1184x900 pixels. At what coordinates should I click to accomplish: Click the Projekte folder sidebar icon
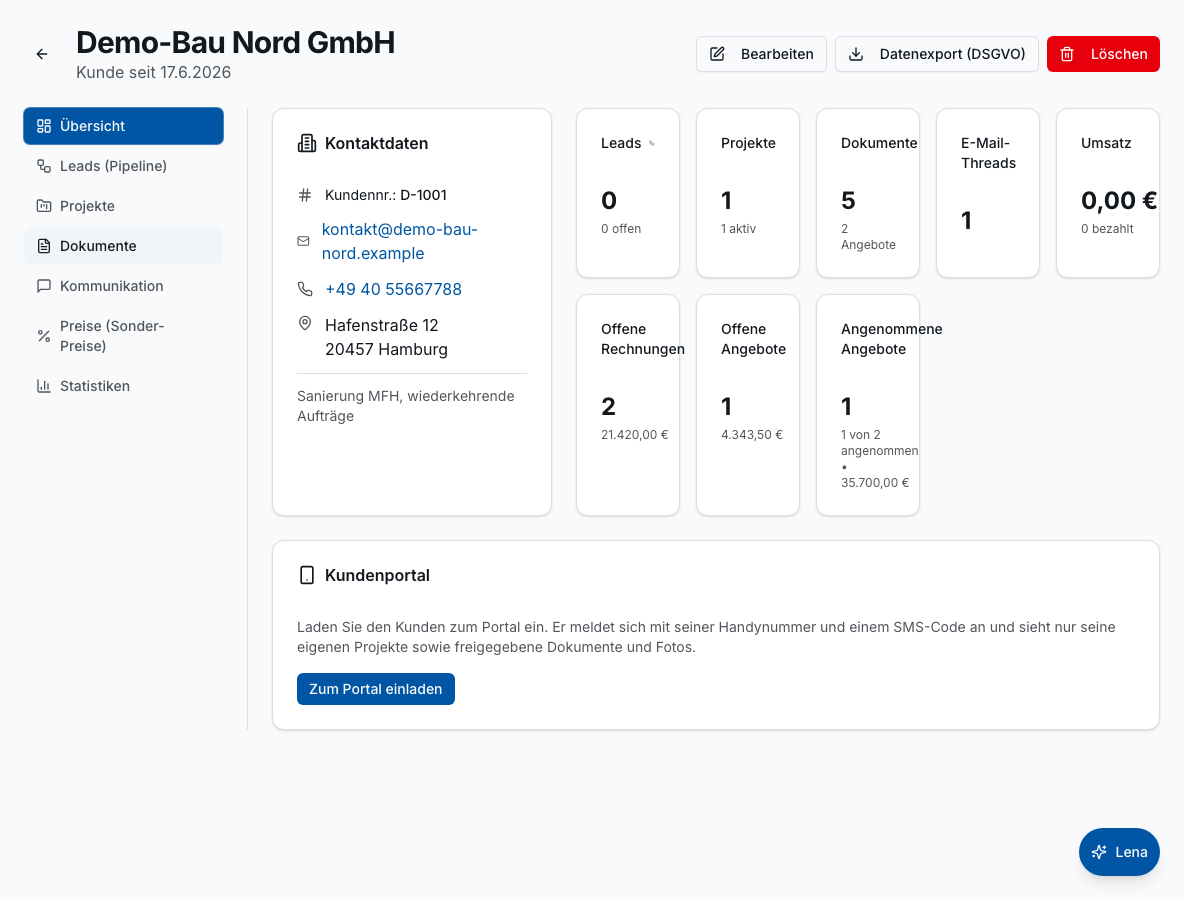[x=44, y=206]
